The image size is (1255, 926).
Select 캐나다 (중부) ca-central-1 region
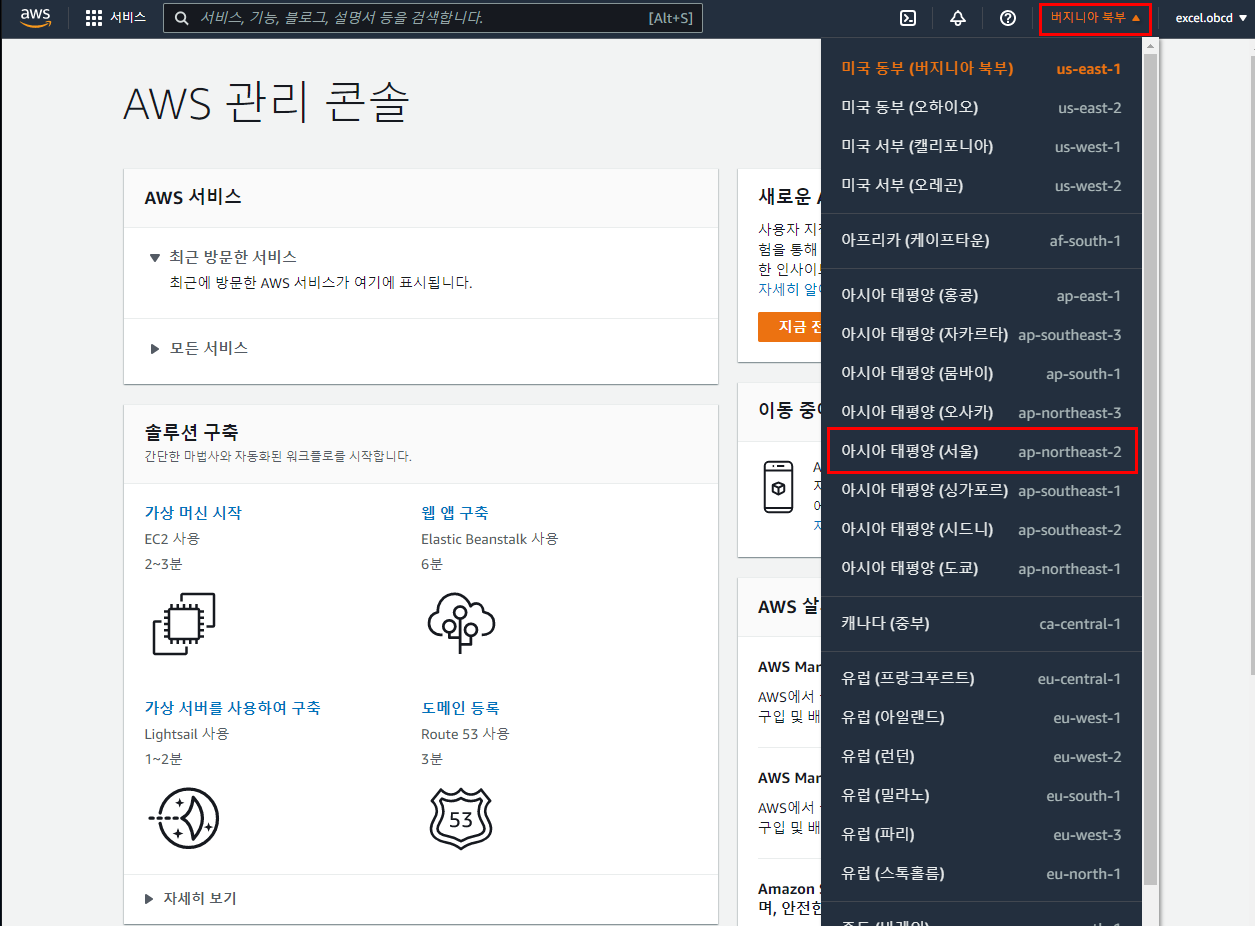(x=981, y=623)
